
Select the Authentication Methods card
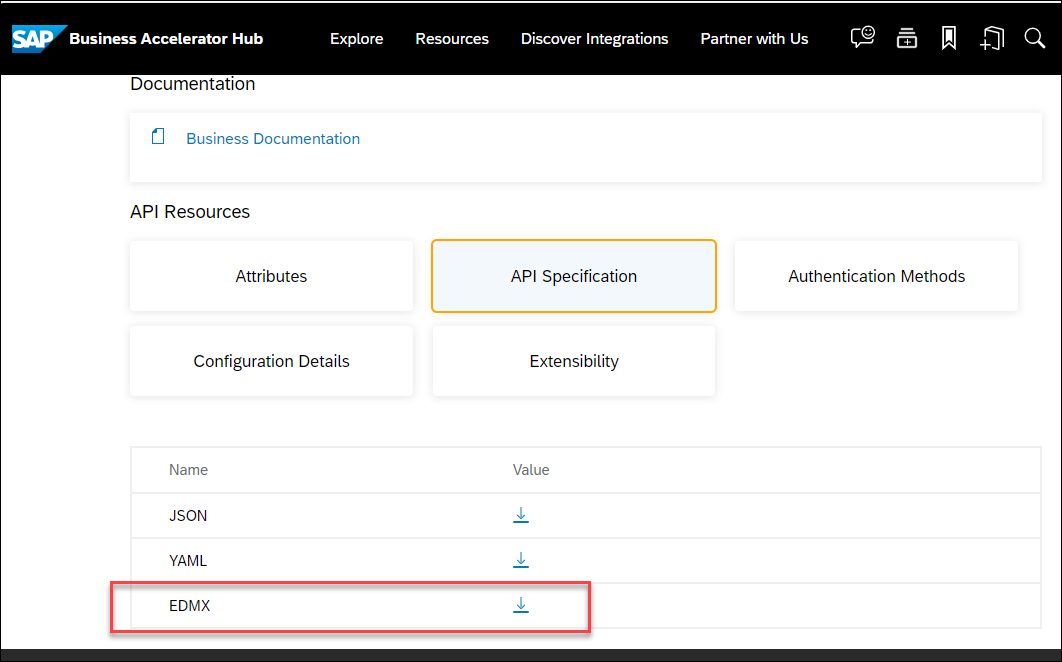pyautogui.click(x=876, y=276)
